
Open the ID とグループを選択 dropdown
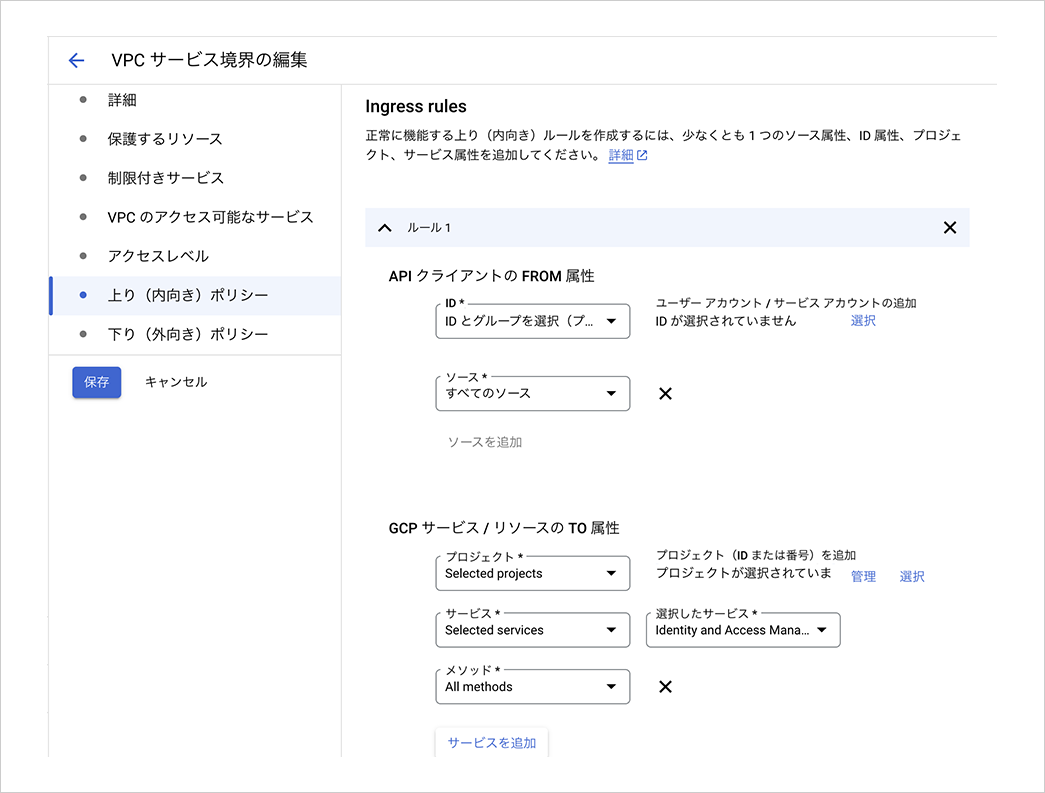coord(532,321)
